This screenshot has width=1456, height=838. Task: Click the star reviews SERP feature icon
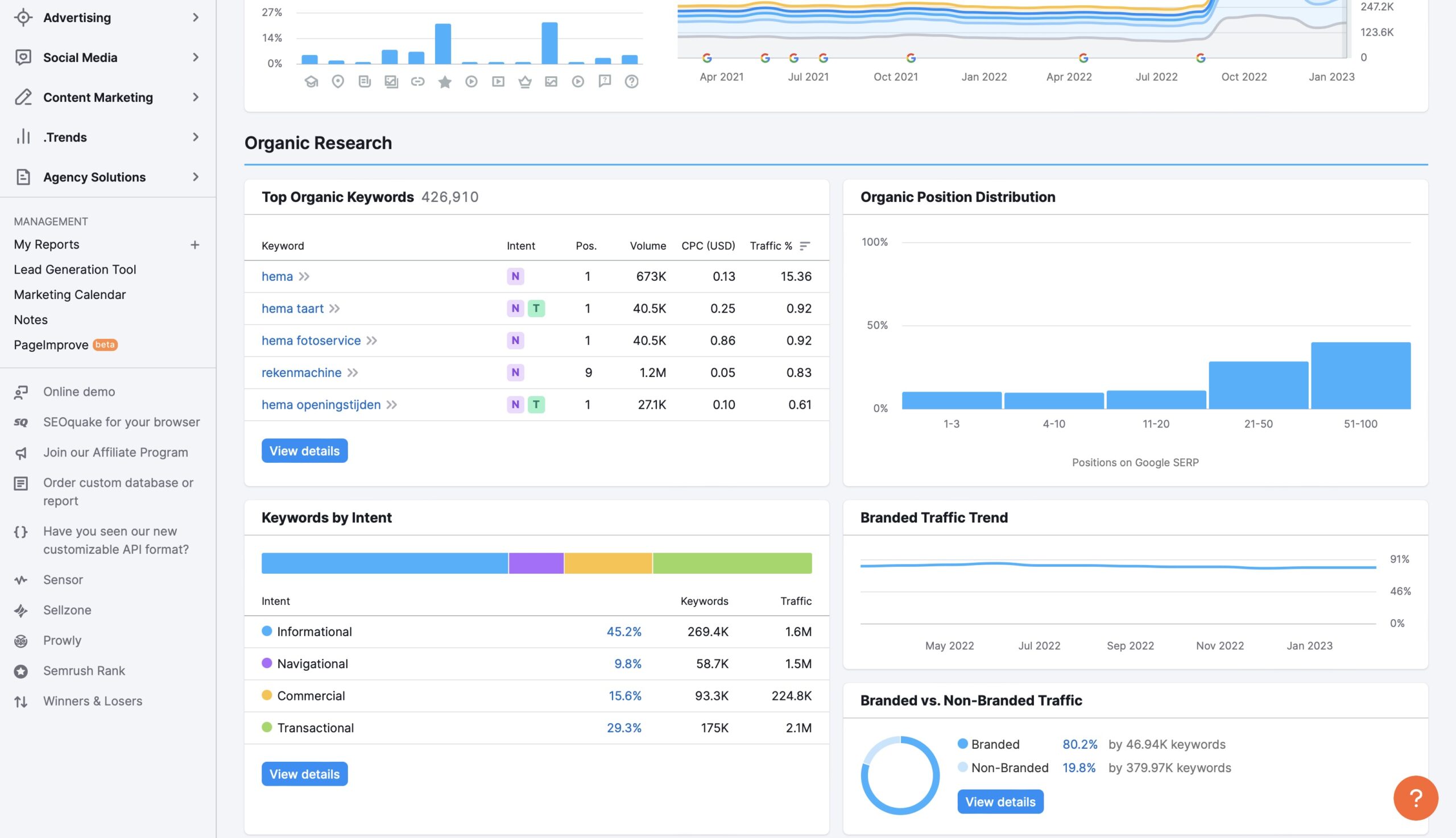point(444,82)
